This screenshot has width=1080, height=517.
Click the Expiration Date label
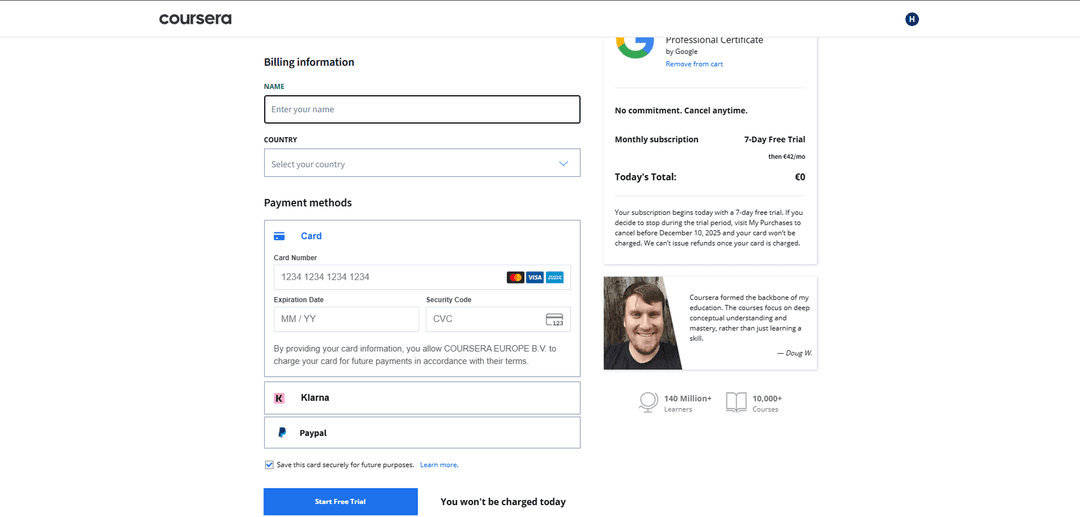(298, 299)
